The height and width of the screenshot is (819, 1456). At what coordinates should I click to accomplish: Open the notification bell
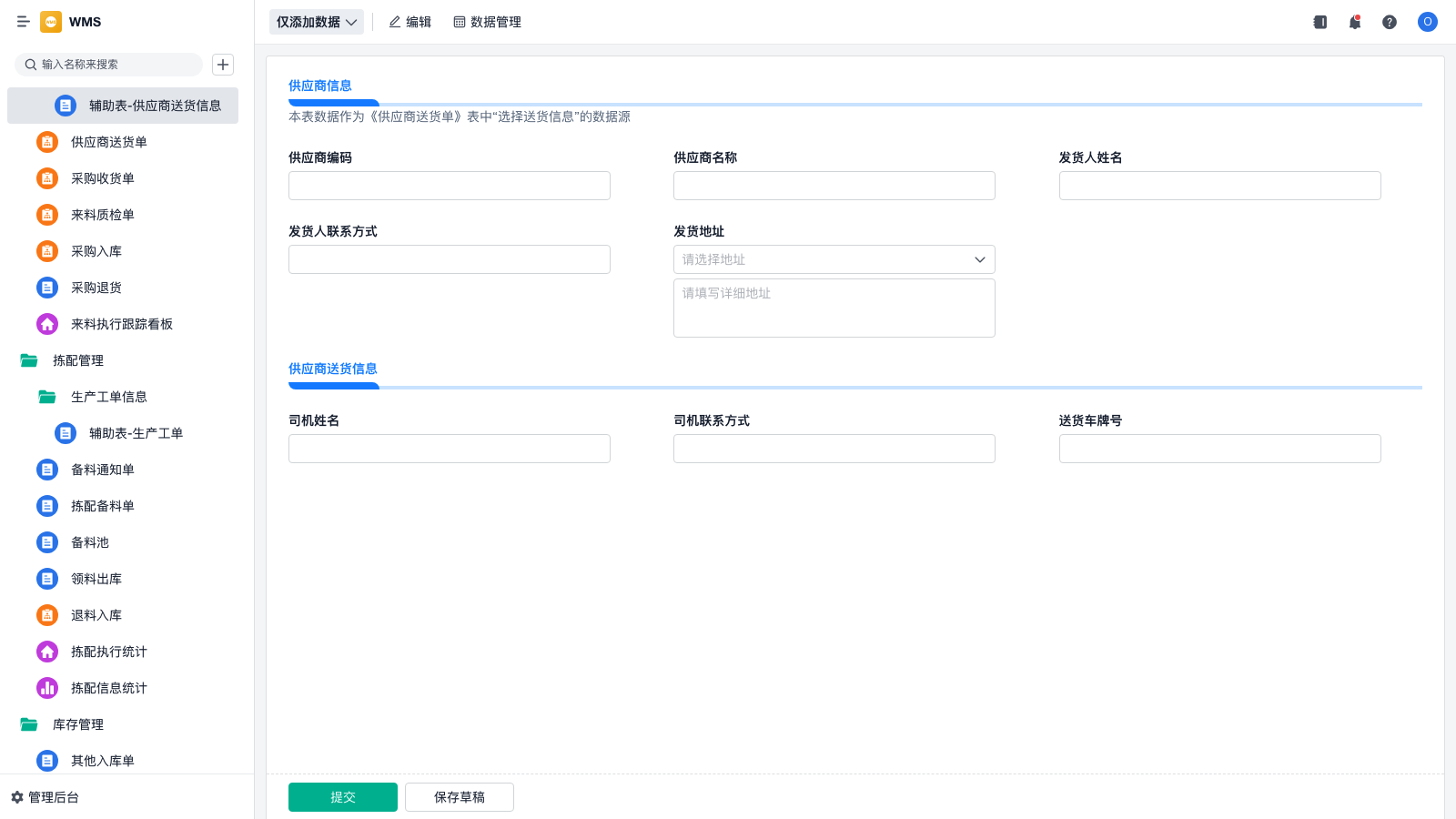tap(1355, 22)
